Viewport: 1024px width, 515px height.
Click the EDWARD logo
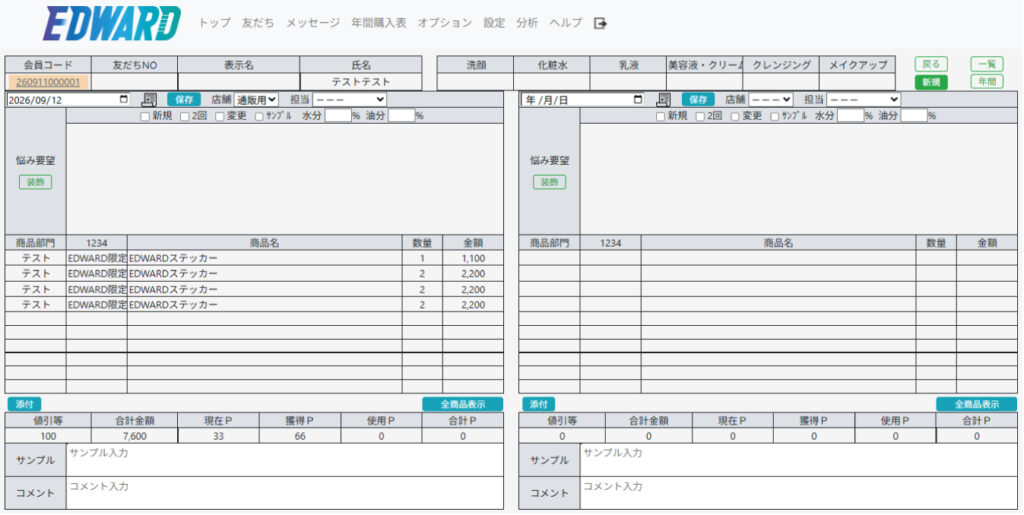(112, 24)
